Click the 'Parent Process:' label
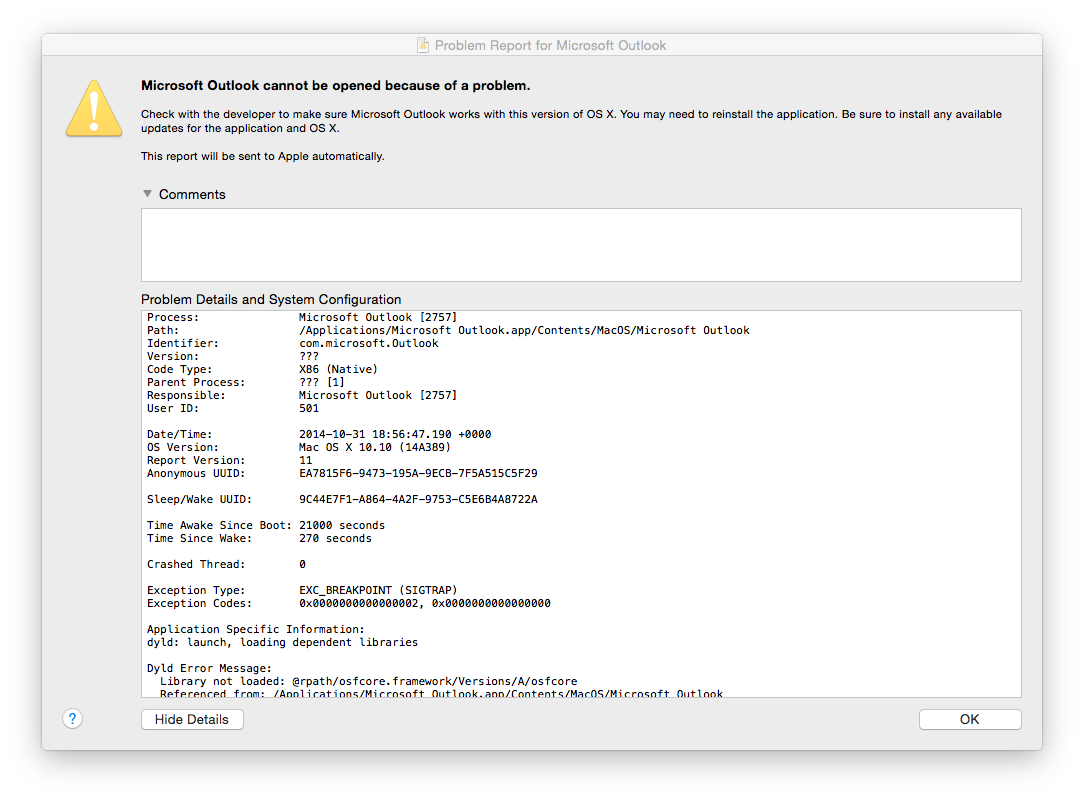The image size is (1084, 800). click(x=196, y=382)
